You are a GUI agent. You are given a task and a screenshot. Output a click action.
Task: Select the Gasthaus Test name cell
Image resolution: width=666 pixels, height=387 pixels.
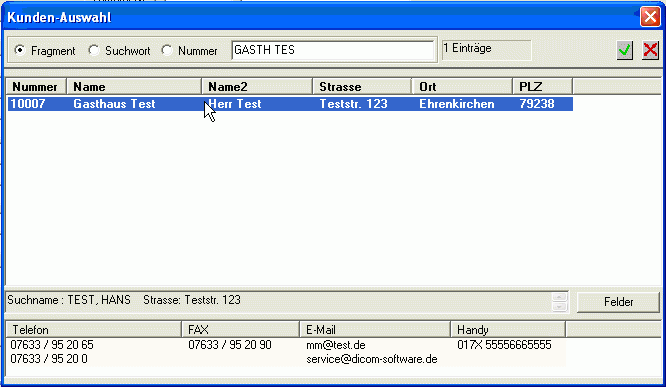tap(114, 104)
